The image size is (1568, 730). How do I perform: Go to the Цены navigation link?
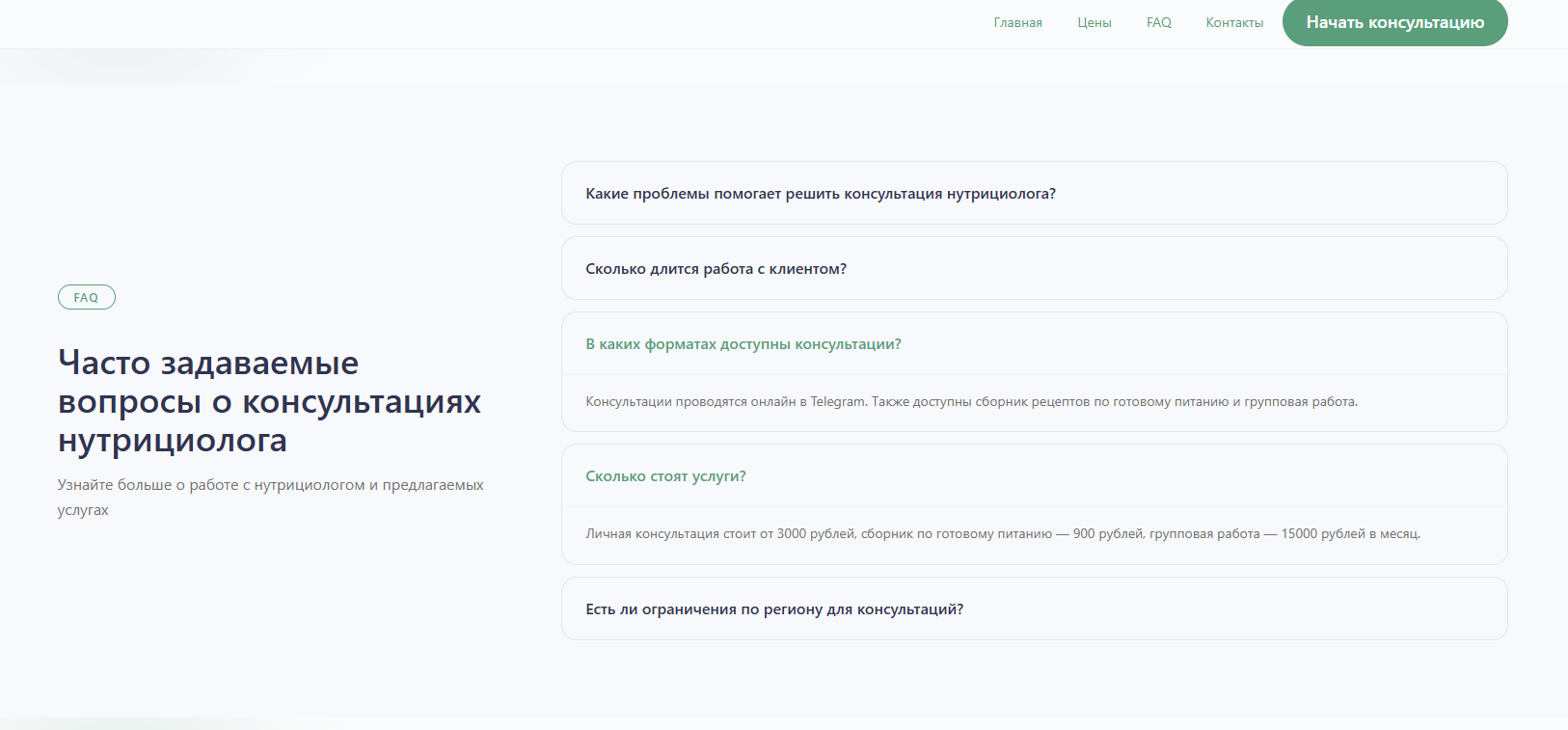1094,23
